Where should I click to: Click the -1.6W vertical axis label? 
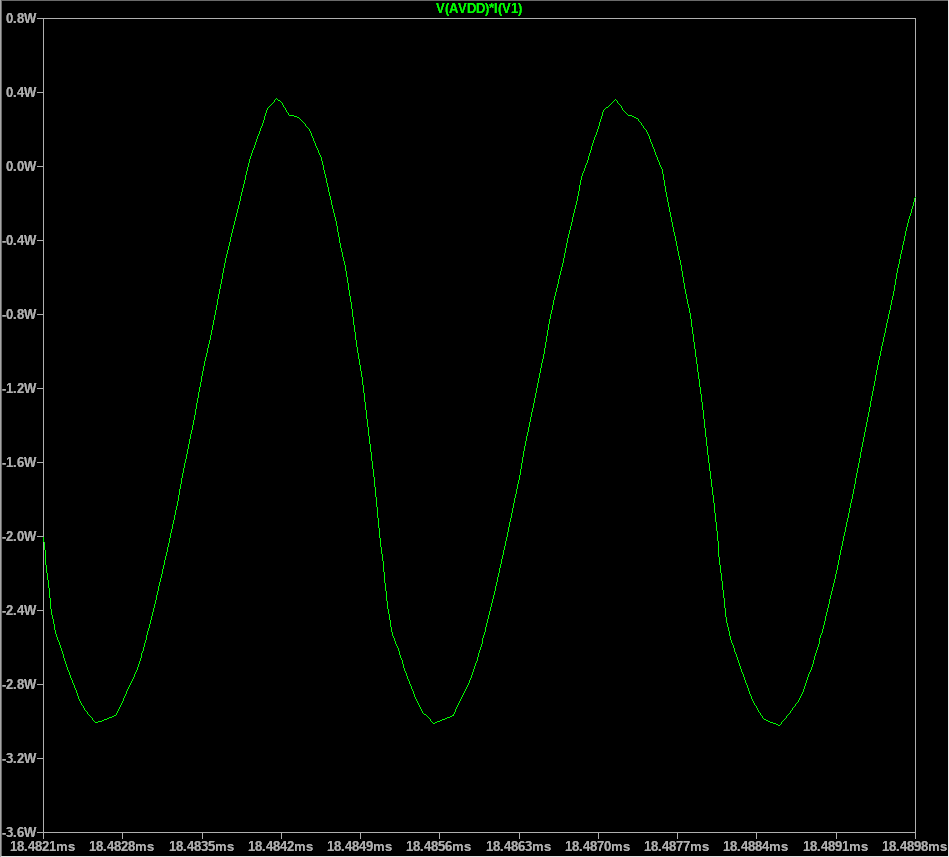coord(19,462)
